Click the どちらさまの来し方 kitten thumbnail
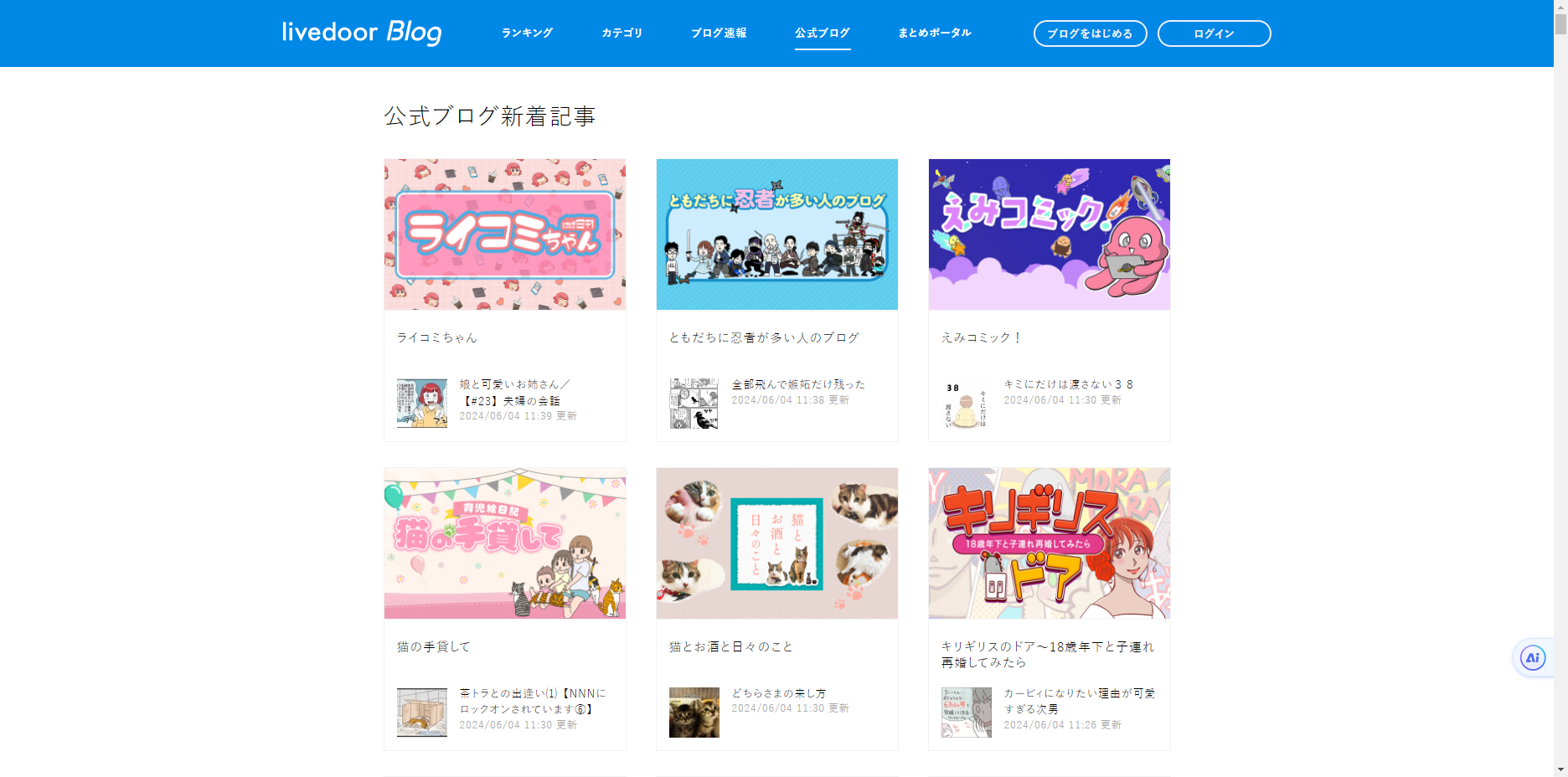1568x777 pixels. [694, 713]
